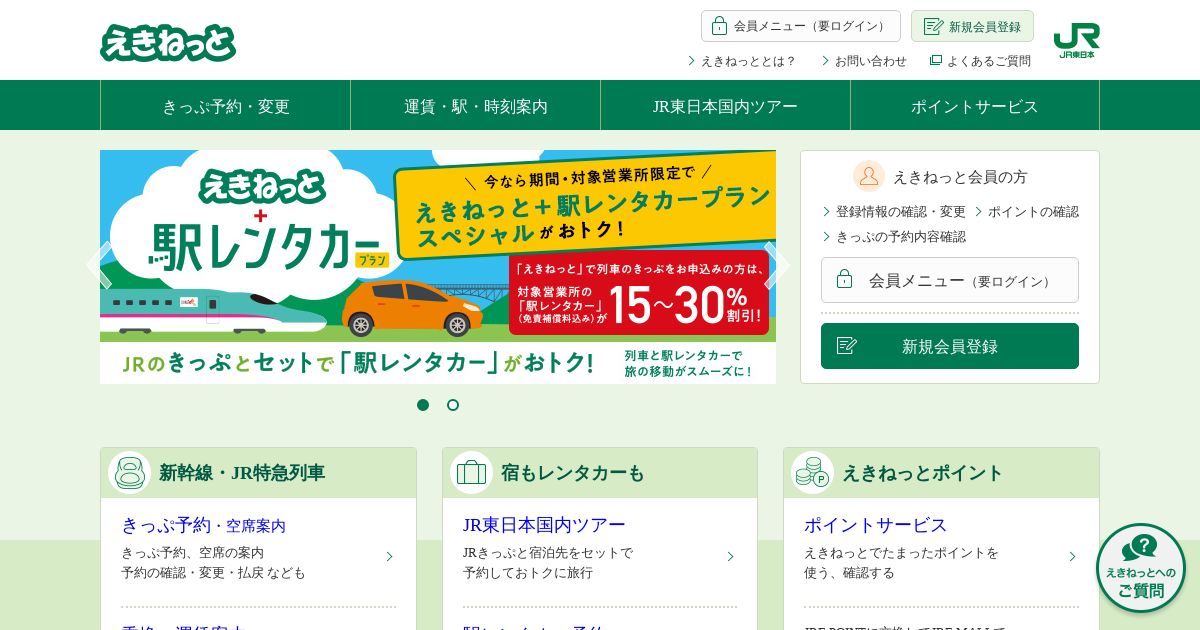
Task: Select the second carousel indicator dot
Action: [453, 405]
